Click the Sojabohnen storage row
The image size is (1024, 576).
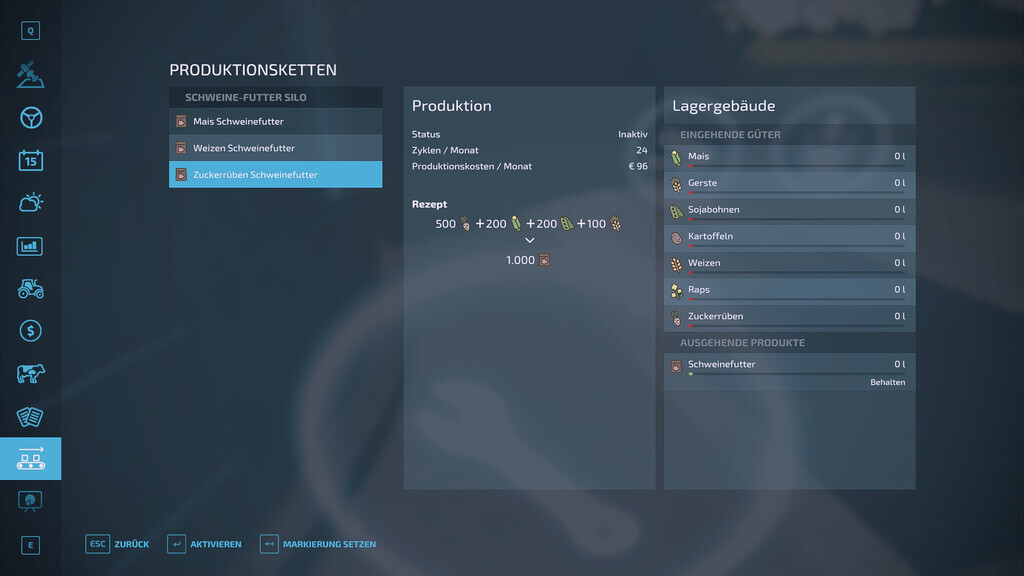click(790, 212)
